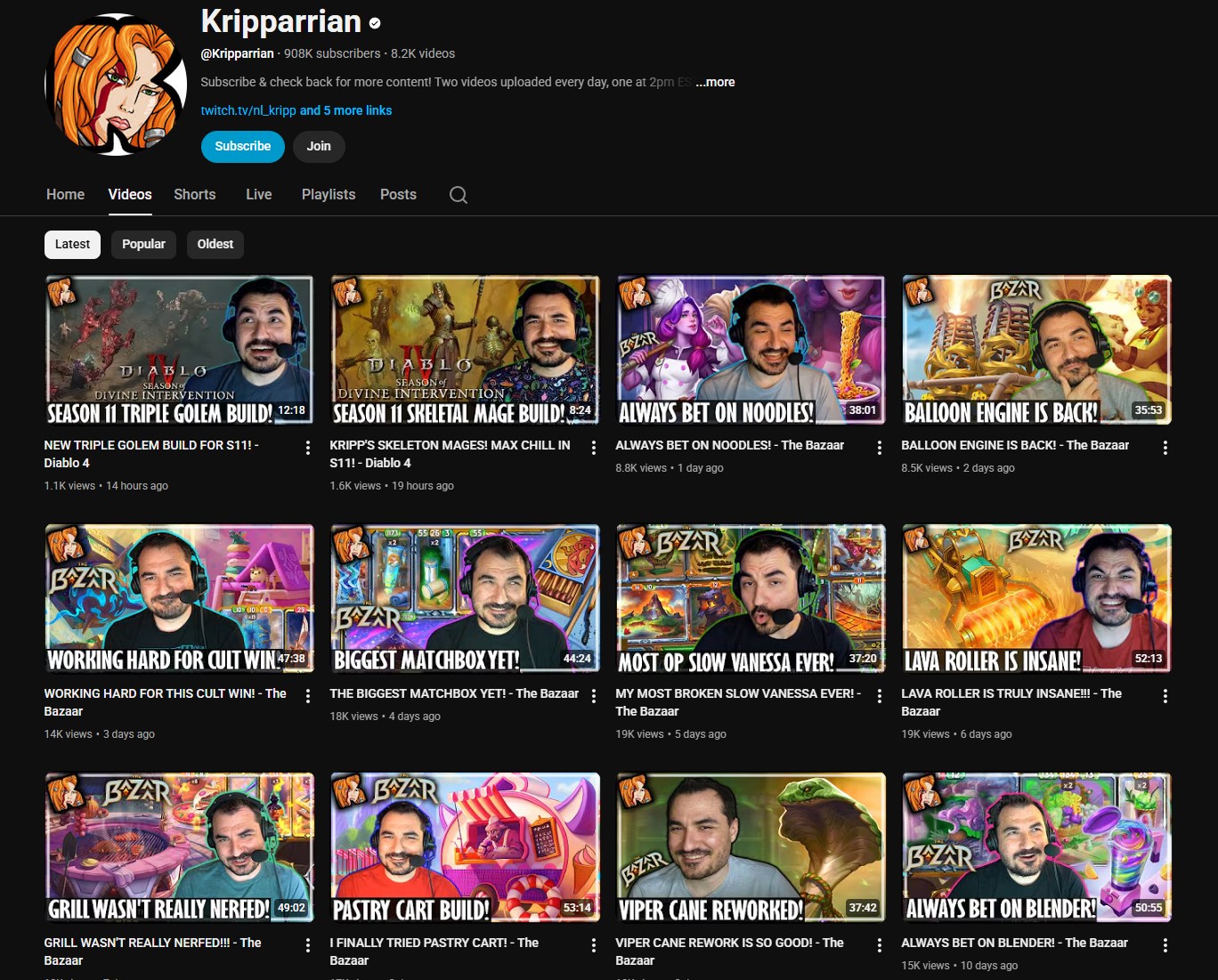
Task: Open video title 'LAVA ROLLER IS TRULY INSANE!!!'
Action: tap(1011, 702)
